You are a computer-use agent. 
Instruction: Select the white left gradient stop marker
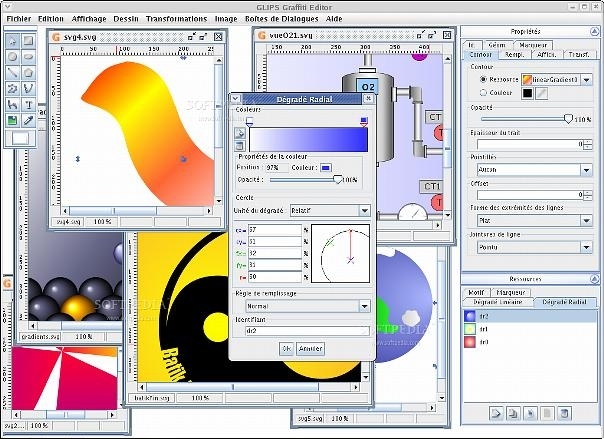(250, 122)
